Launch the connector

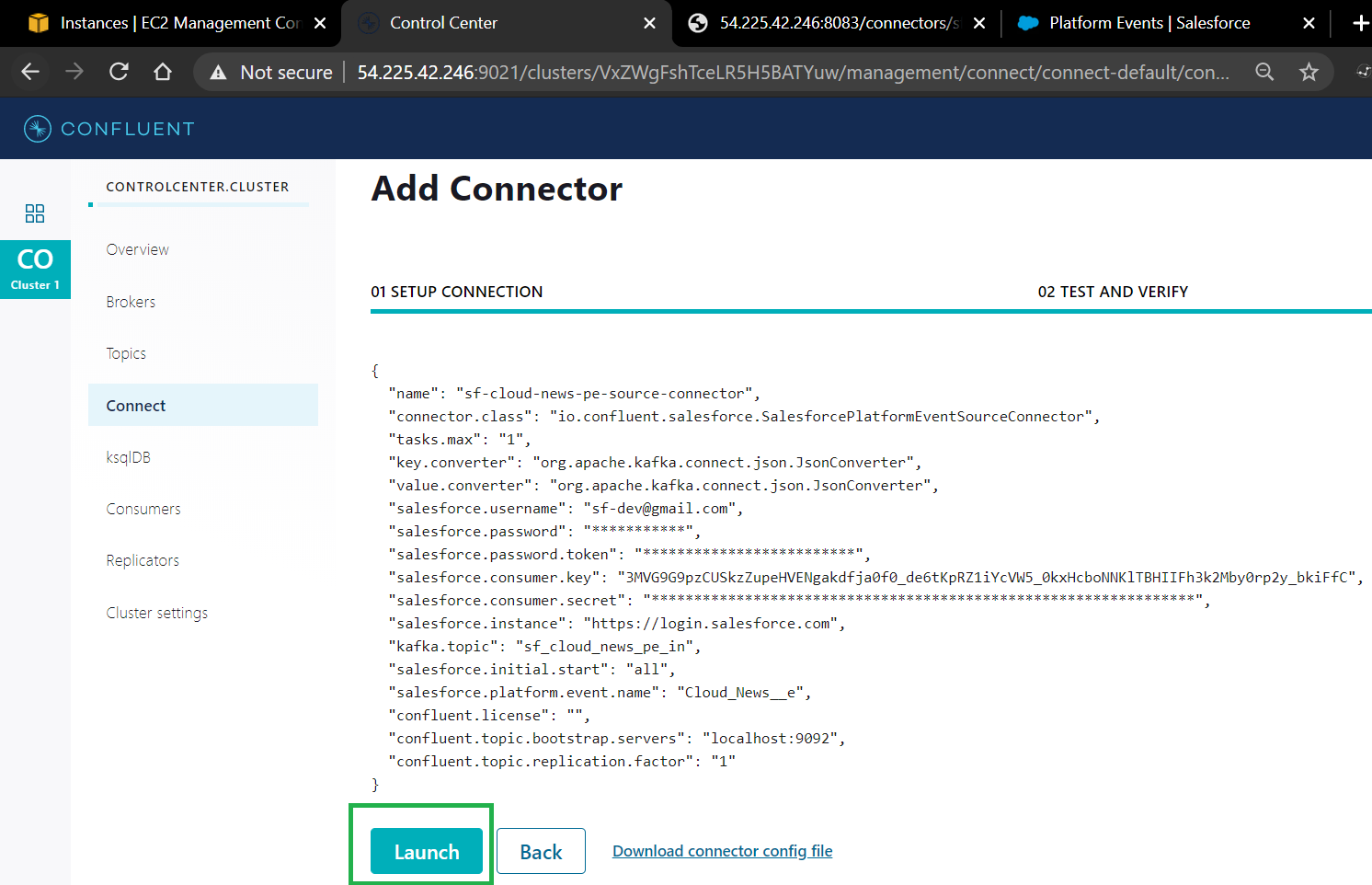427,851
